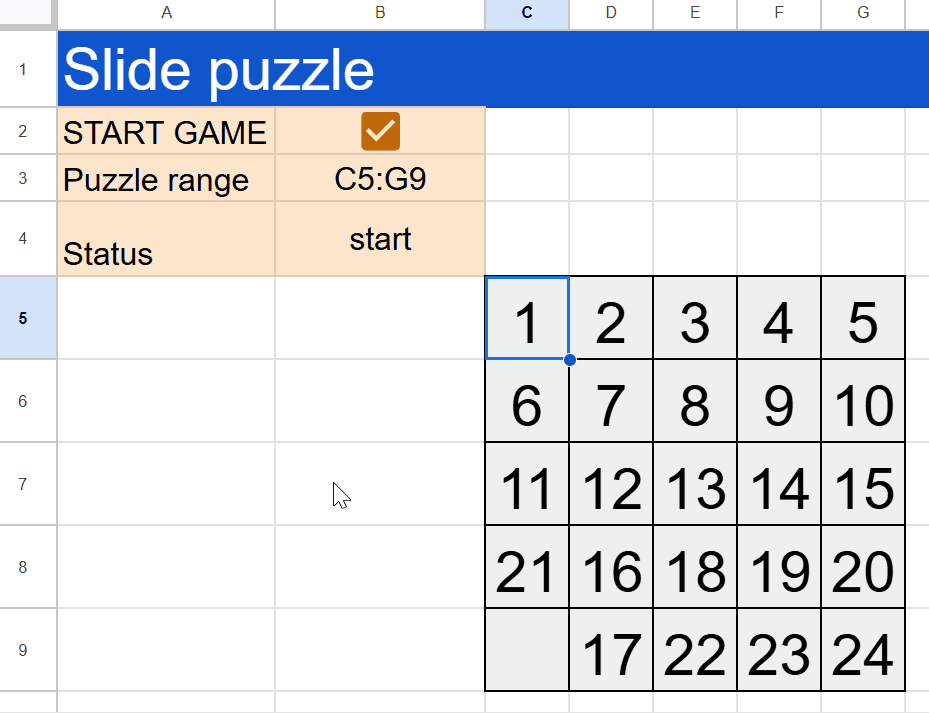Select column C header
The image size is (929, 713).
(526, 14)
